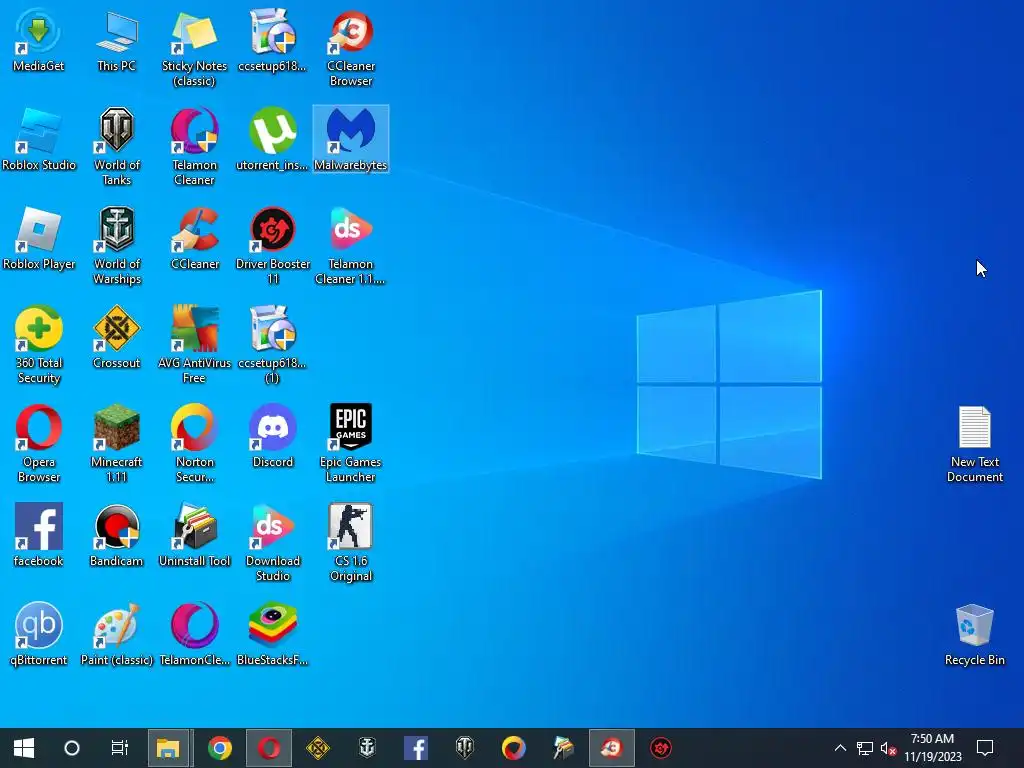Open File Explorer from the taskbar
The height and width of the screenshot is (768, 1024).
click(168, 748)
